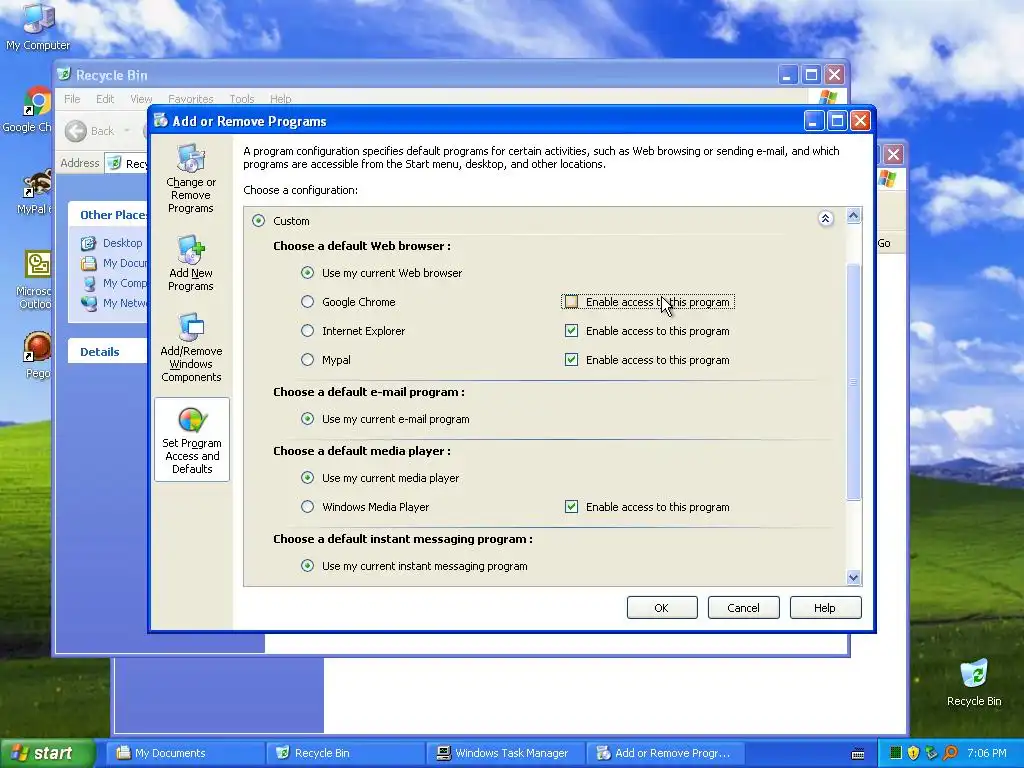Image resolution: width=1024 pixels, height=768 pixels.
Task: Click the Go button behind the dialog
Action: click(x=884, y=243)
